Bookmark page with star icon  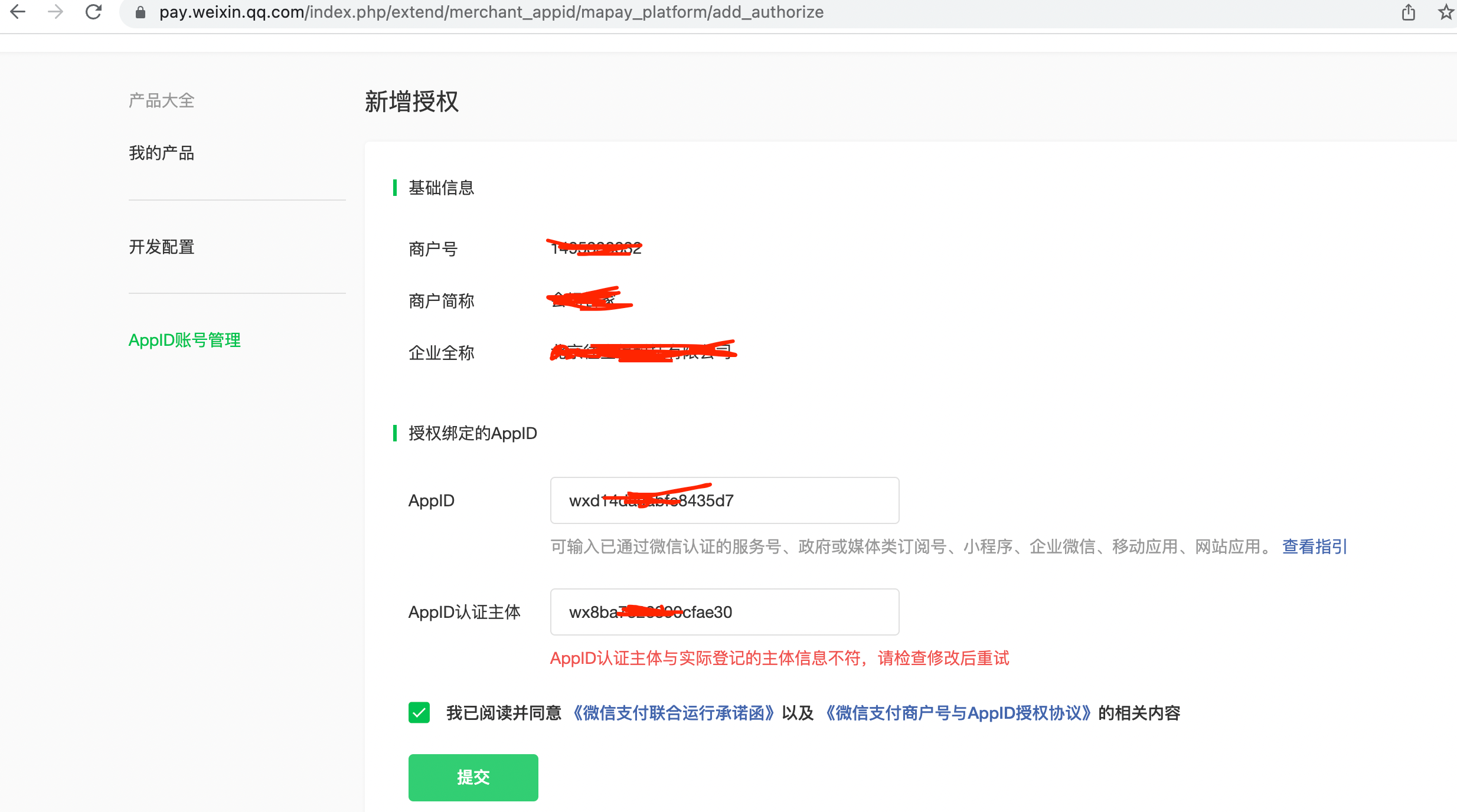click(1445, 12)
